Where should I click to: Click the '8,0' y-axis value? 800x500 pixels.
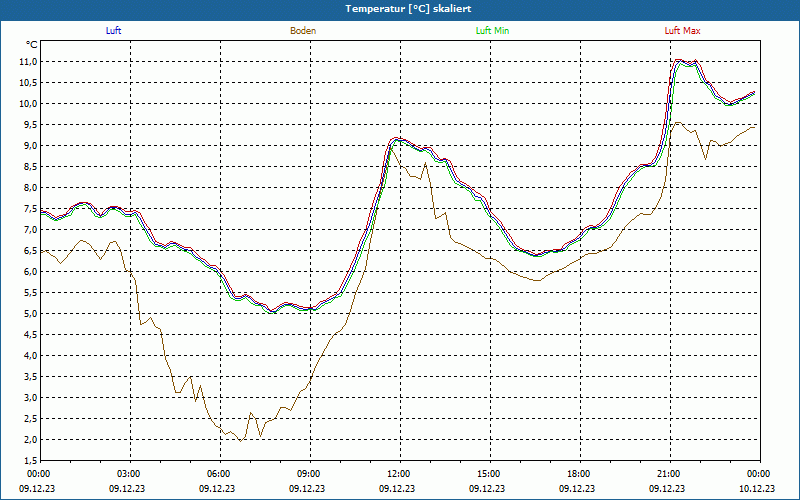click(30, 187)
